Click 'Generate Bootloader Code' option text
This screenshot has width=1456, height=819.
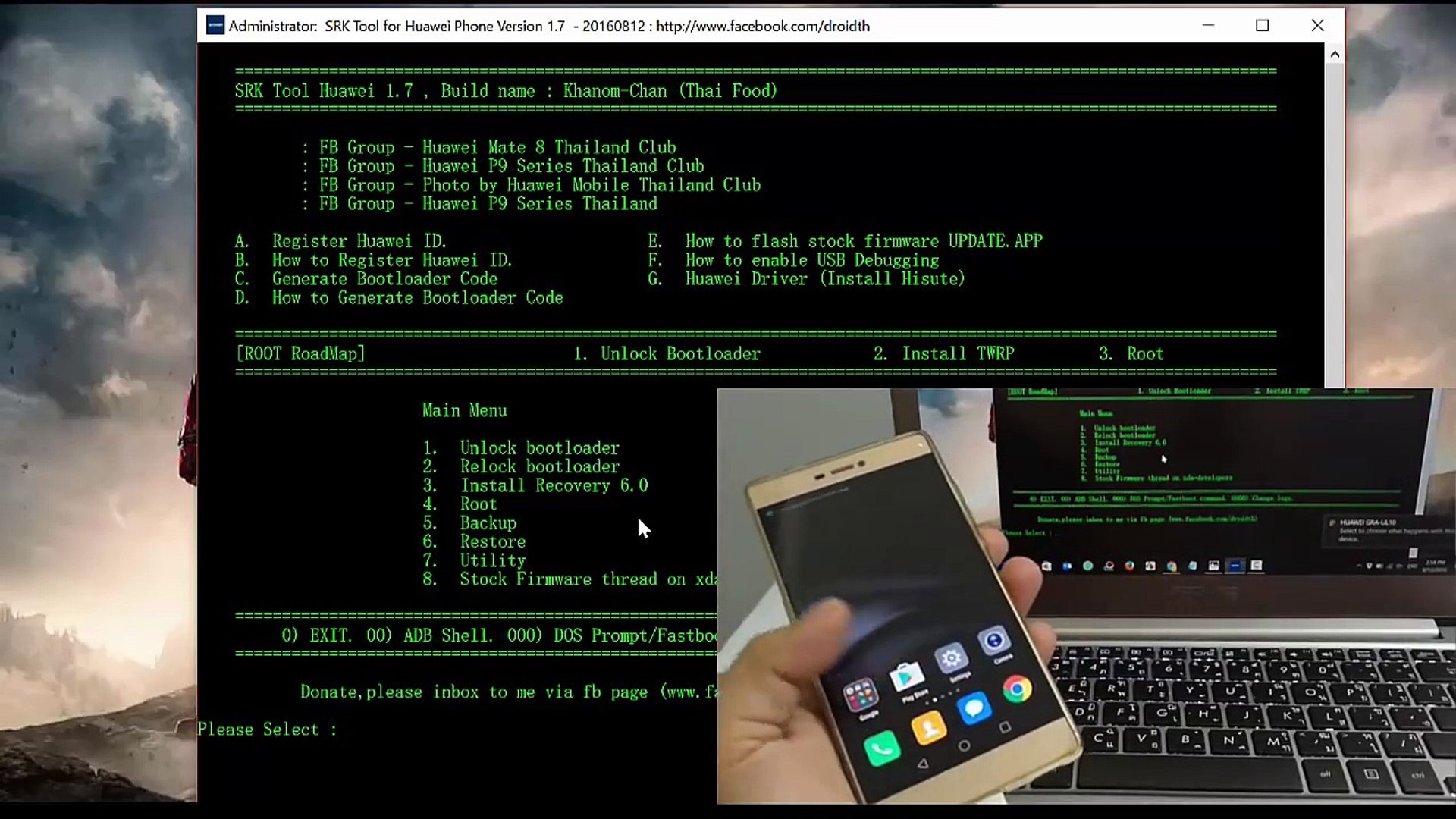click(384, 278)
